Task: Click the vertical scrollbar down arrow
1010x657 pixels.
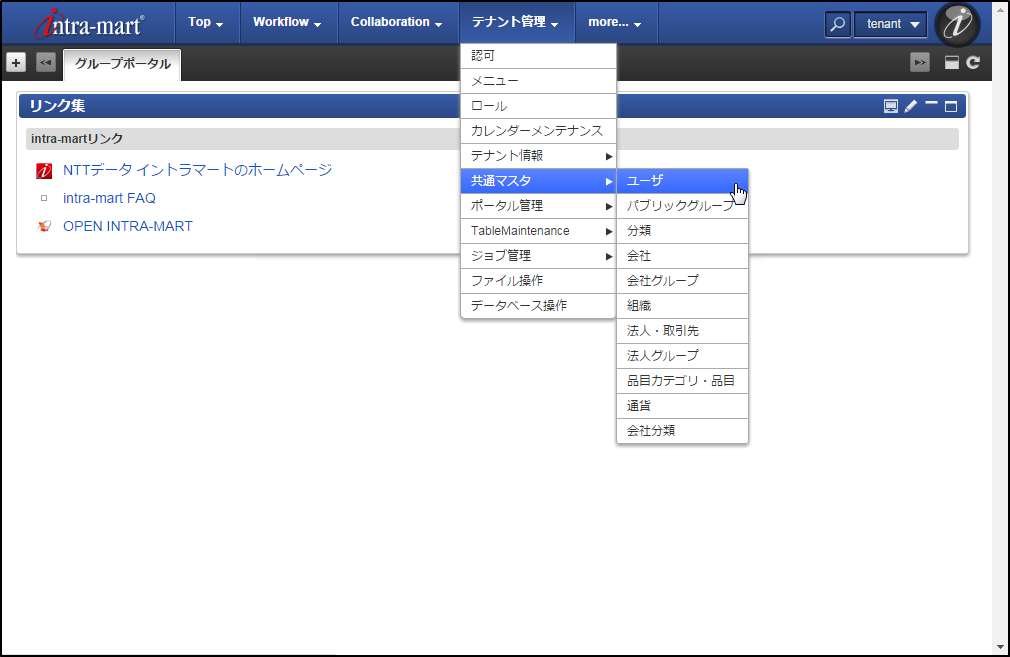Action: (1000, 646)
